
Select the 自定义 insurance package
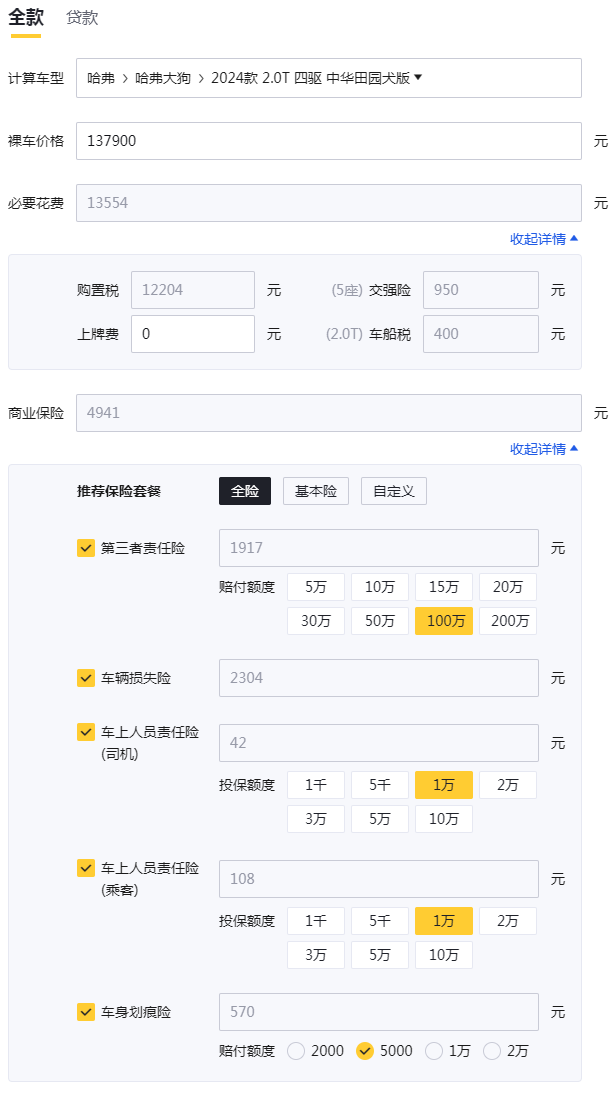[394, 491]
